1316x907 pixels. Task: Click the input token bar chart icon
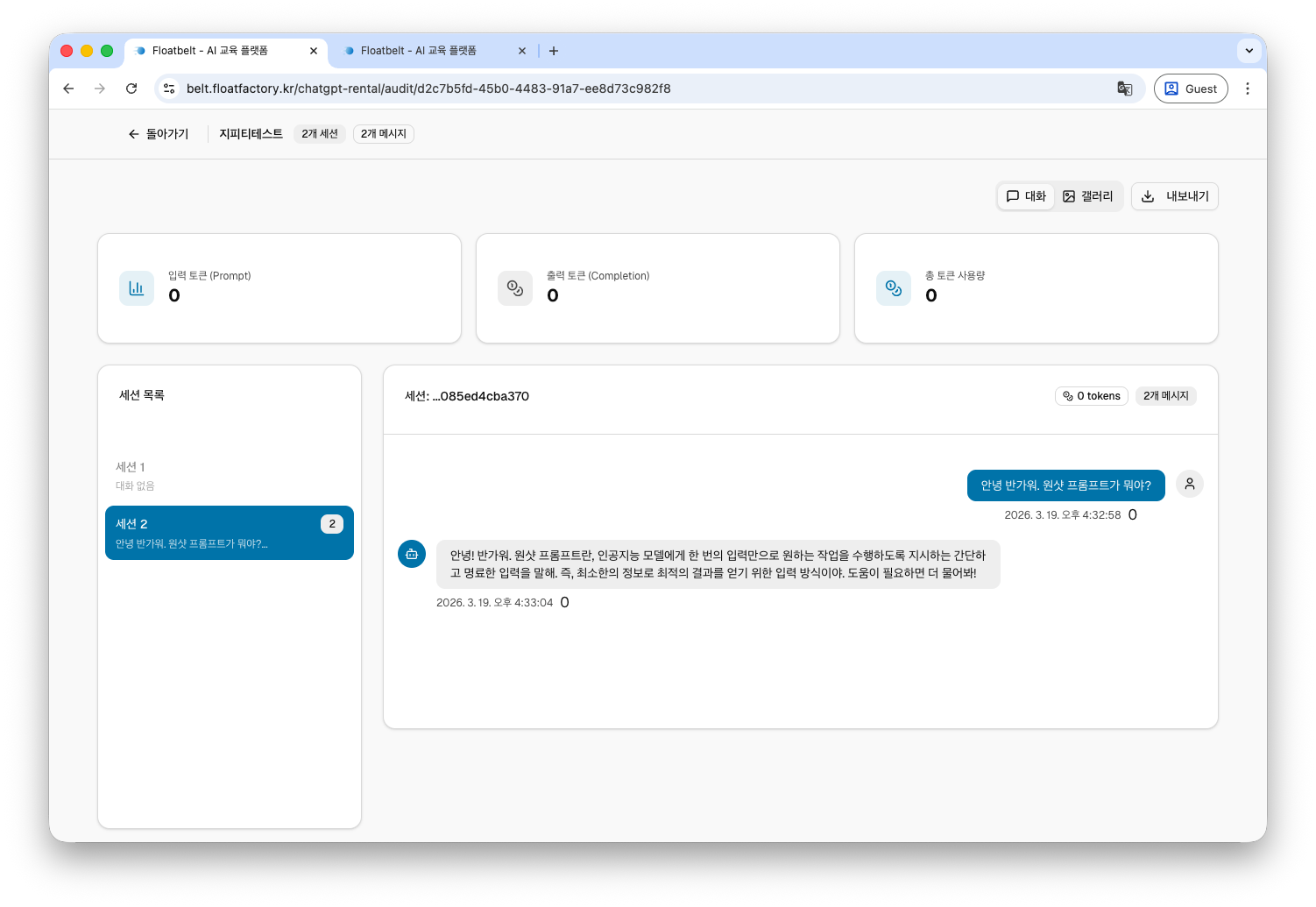(x=137, y=288)
